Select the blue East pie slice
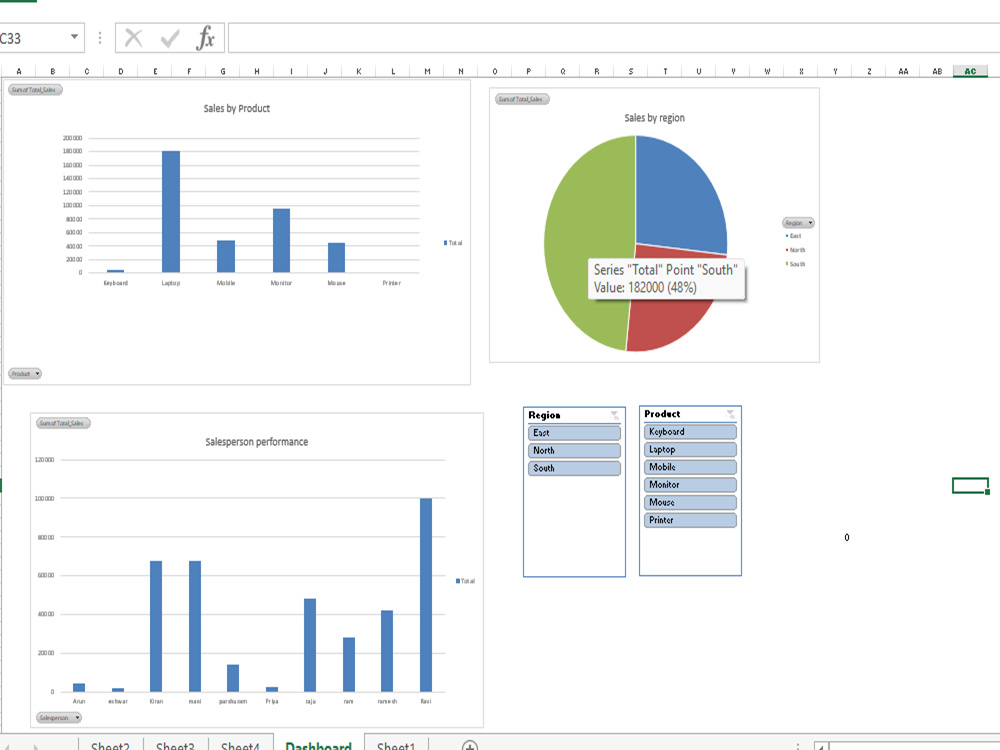The image size is (1000, 750). coord(676,195)
